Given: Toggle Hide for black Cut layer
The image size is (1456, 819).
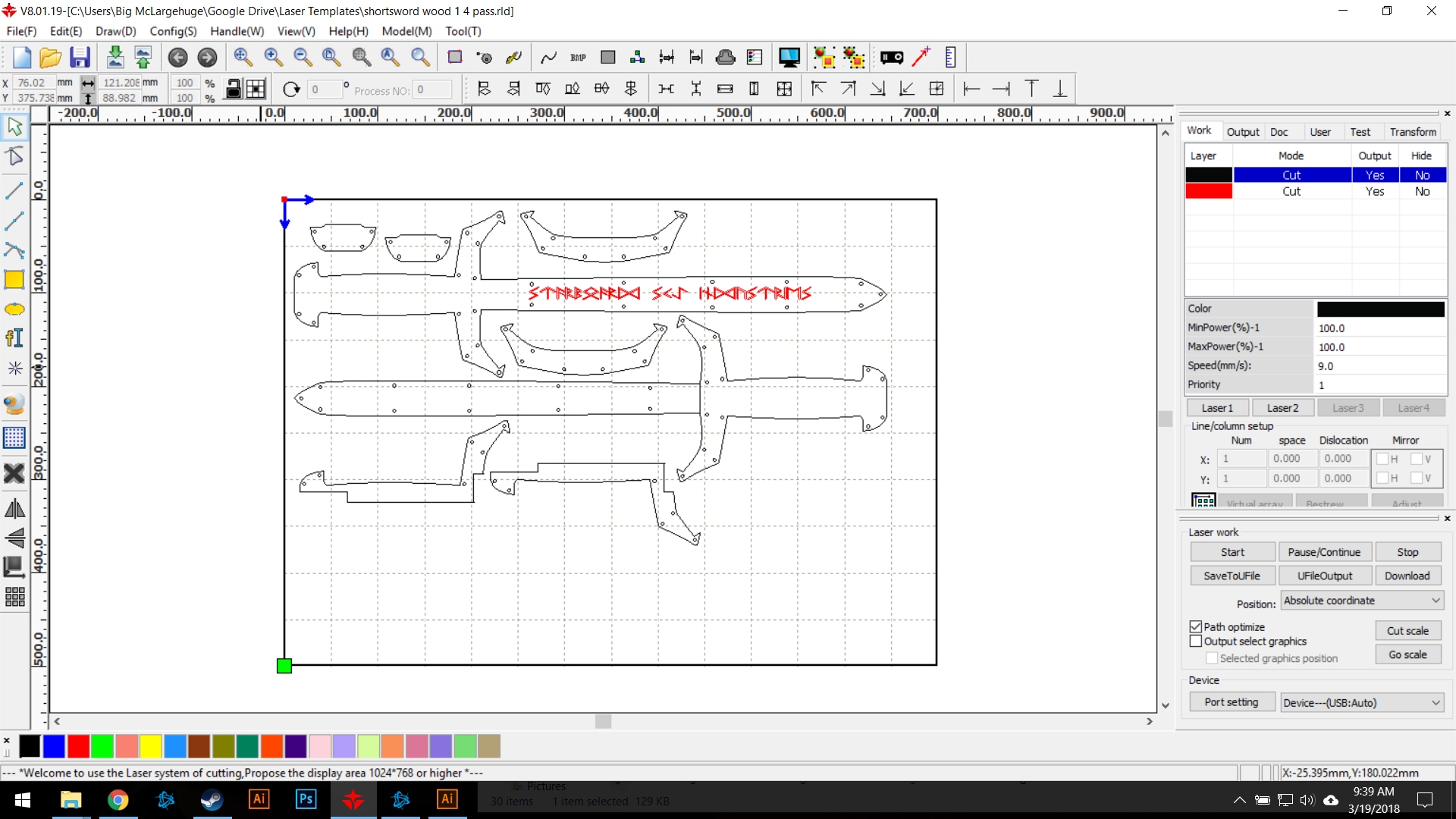Looking at the screenshot, I should (x=1422, y=175).
